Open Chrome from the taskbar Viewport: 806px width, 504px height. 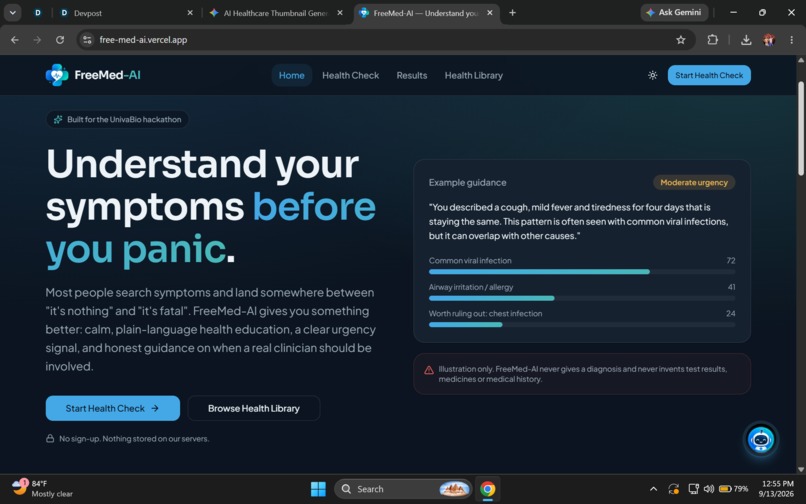coord(487,489)
